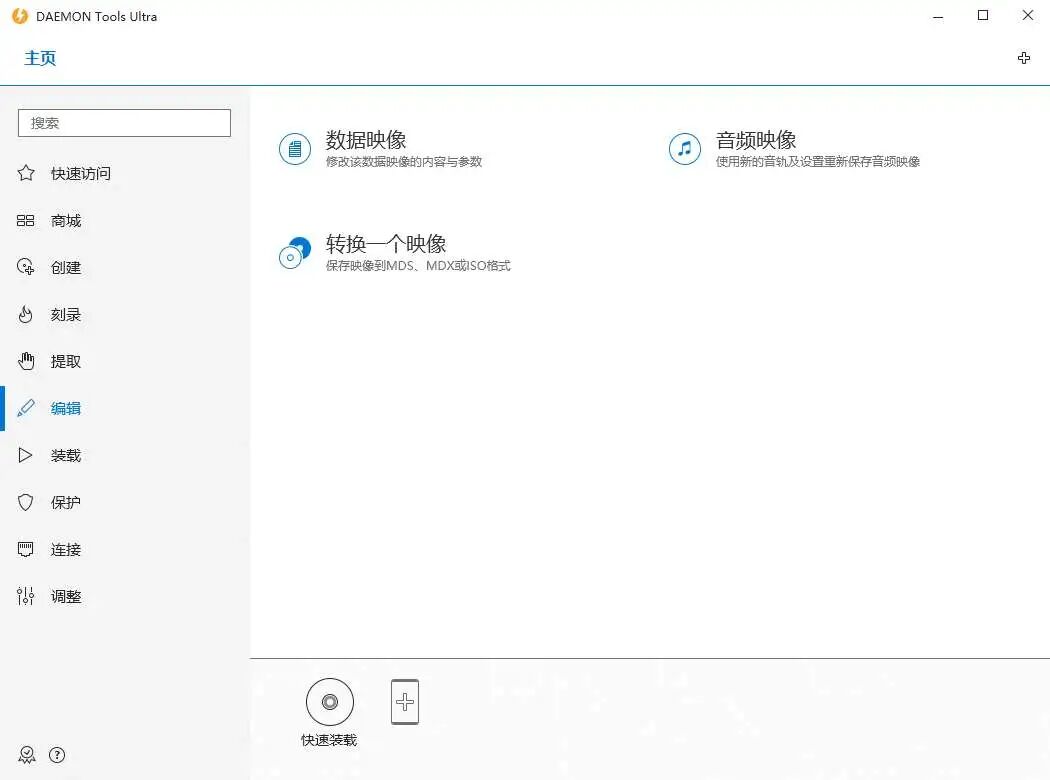The image size is (1050, 780).
Task: Click the 提取 hand icon
Action: pyautogui.click(x=26, y=361)
